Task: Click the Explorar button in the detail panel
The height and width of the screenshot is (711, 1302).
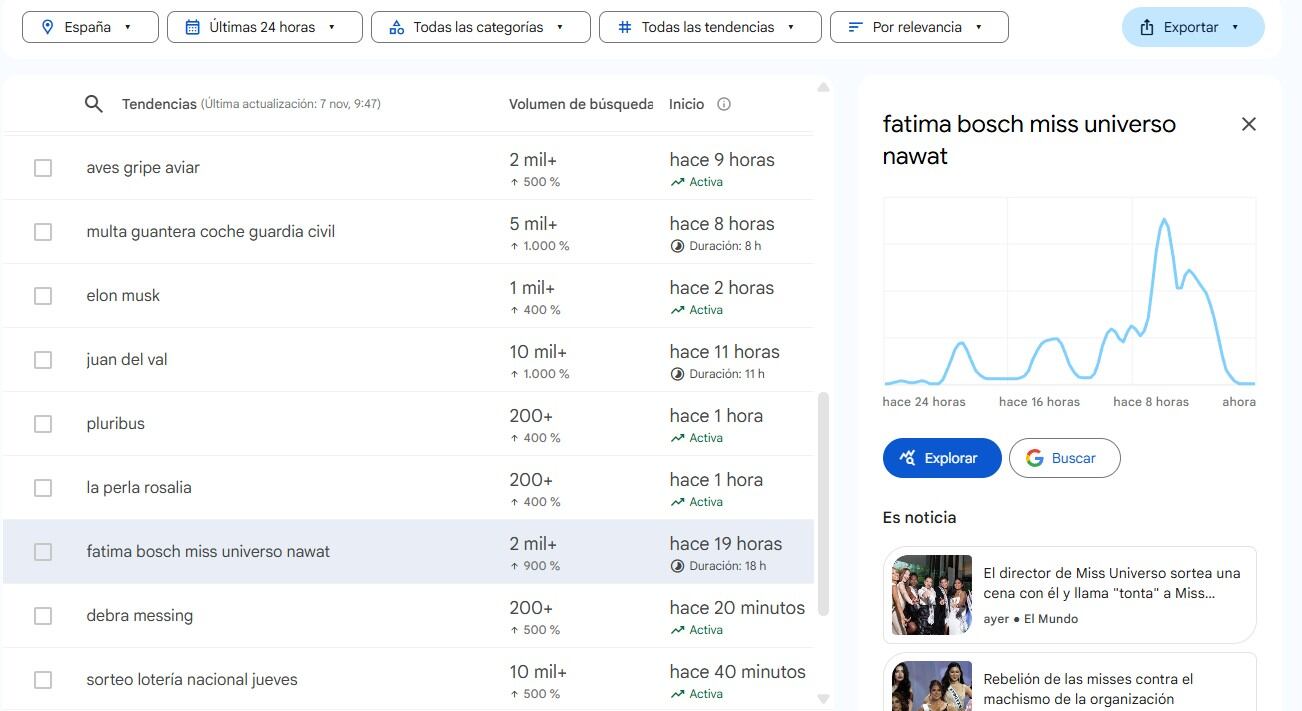Action: point(941,458)
